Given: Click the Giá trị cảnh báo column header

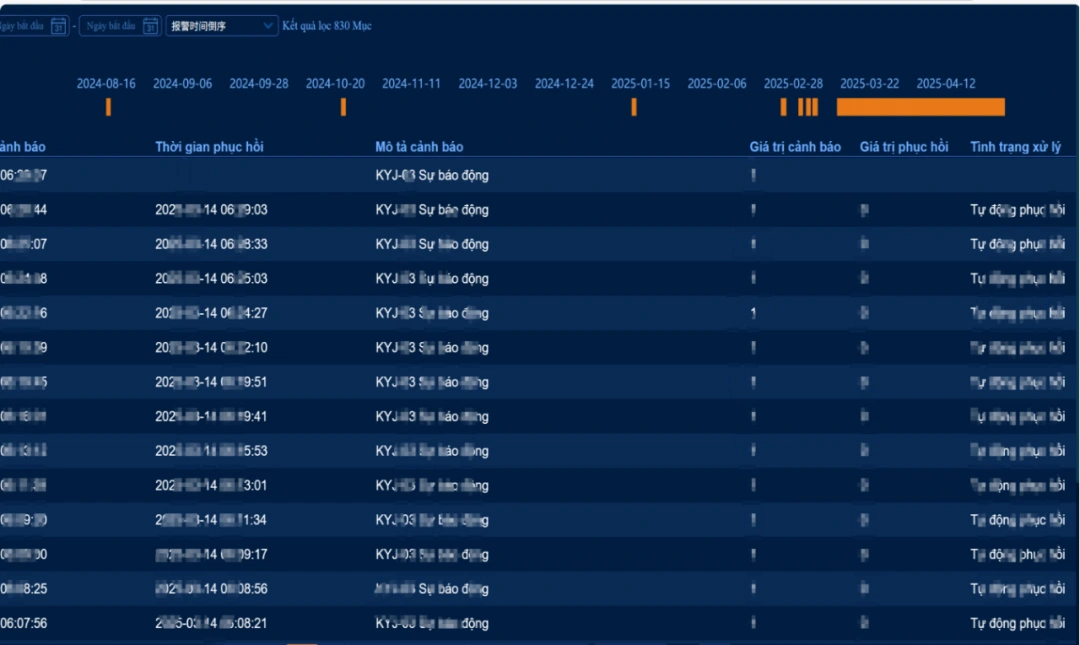Looking at the screenshot, I should (x=795, y=147).
